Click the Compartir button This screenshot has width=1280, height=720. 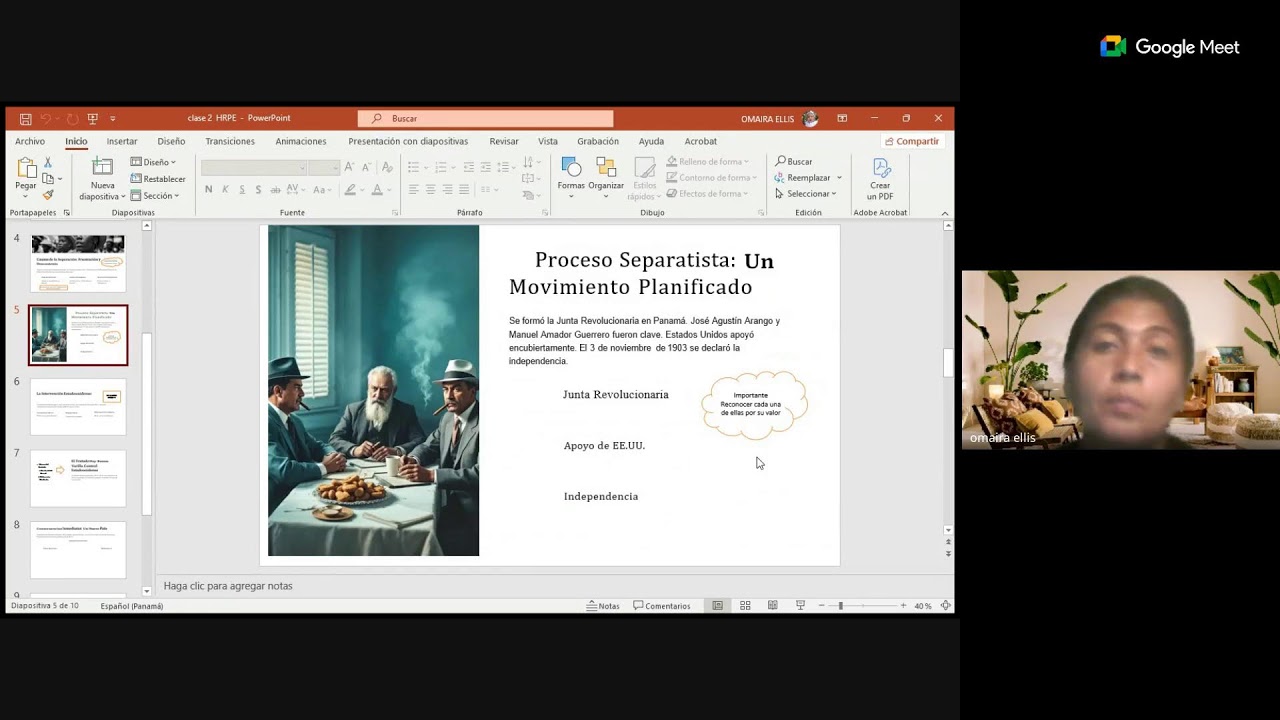912,141
